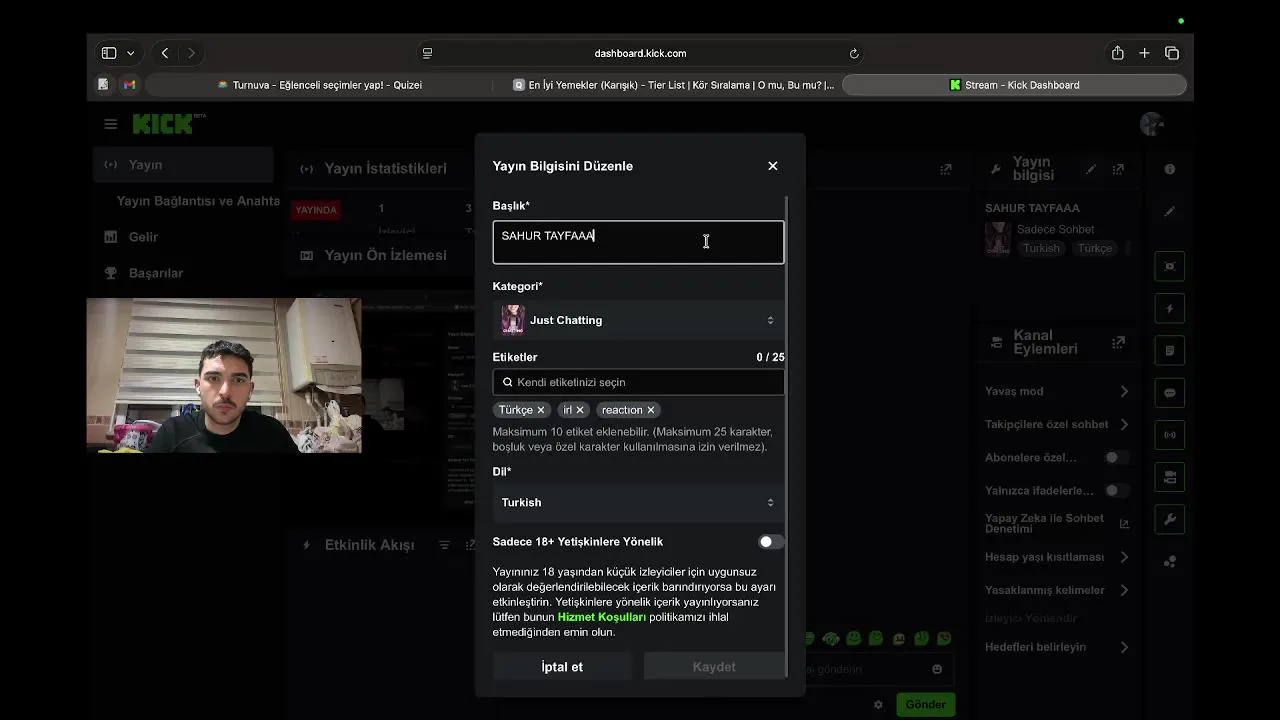The height and width of the screenshot is (720, 1280).
Task: Remove the irl tag
Action: 580,410
